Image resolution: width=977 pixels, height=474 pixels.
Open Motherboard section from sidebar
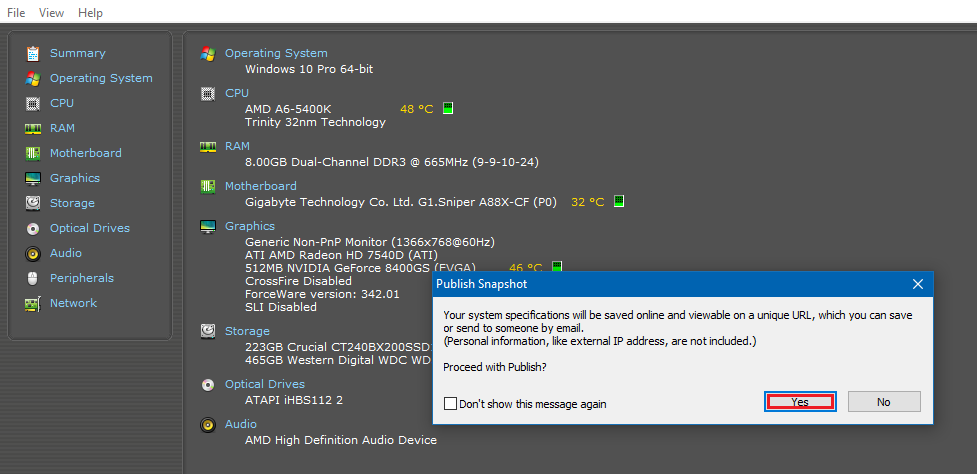point(86,153)
